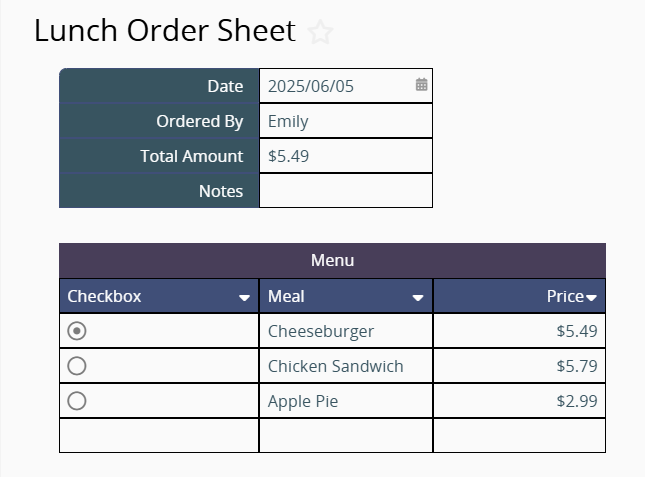Image resolution: width=645 pixels, height=477 pixels.
Task: Click the $2.99 price cell
Action: 520,401
